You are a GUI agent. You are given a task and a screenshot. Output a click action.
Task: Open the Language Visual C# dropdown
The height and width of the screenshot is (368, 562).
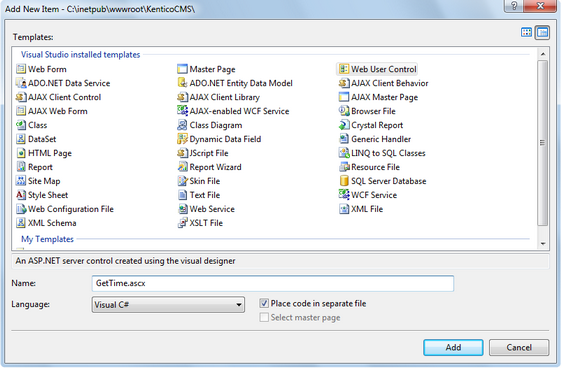168,305
